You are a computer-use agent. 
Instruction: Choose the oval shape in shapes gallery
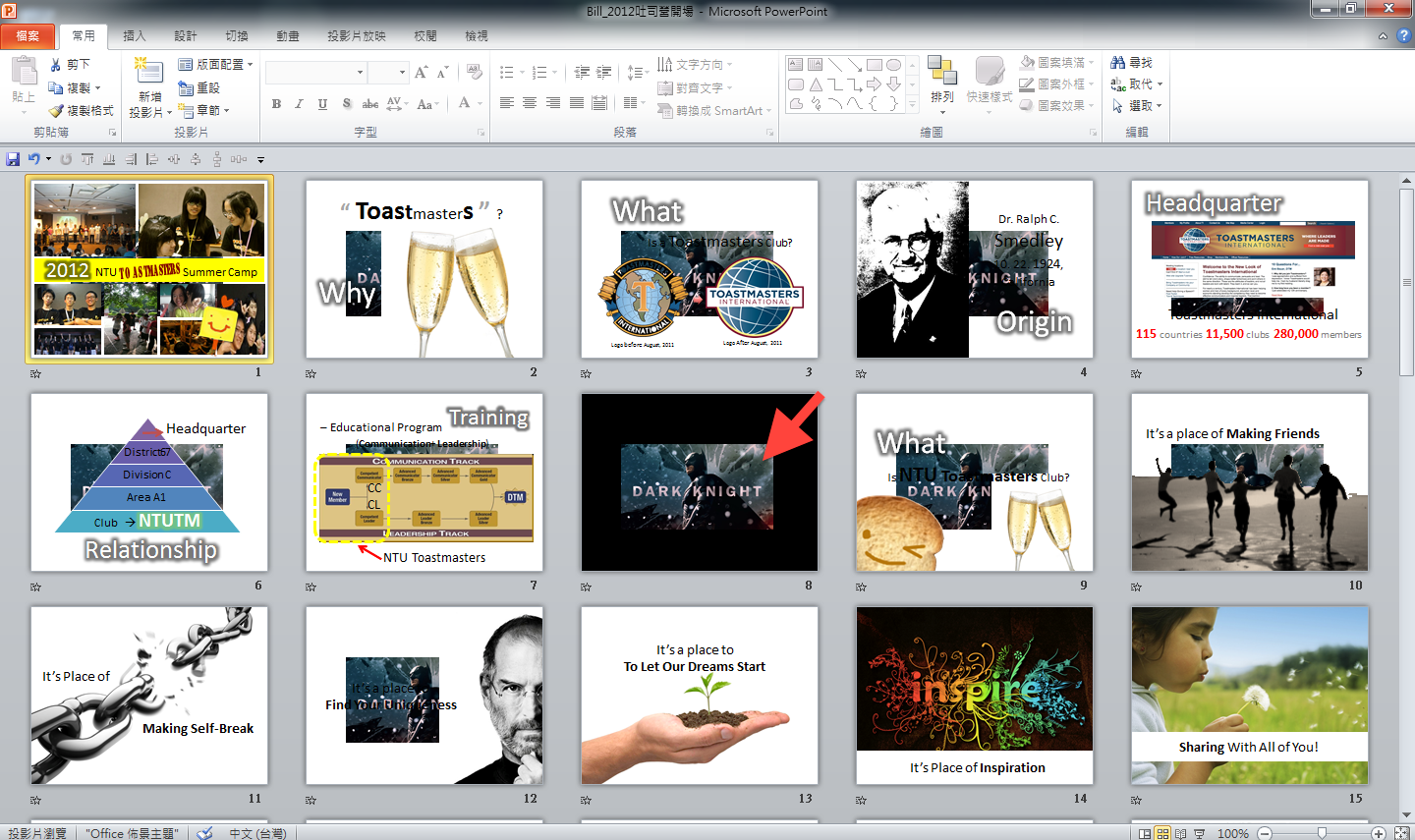pyautogui.click(x=893, y=65)
